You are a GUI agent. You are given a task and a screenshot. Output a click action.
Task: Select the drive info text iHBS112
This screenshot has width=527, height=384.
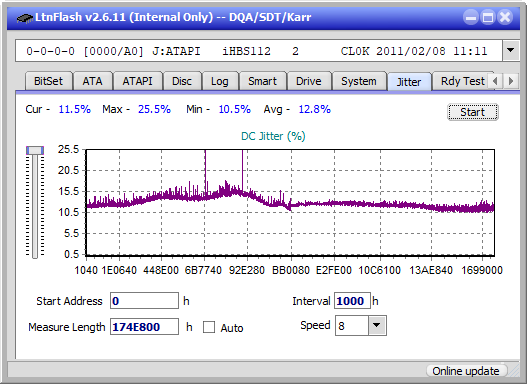(x=246, y=51)
